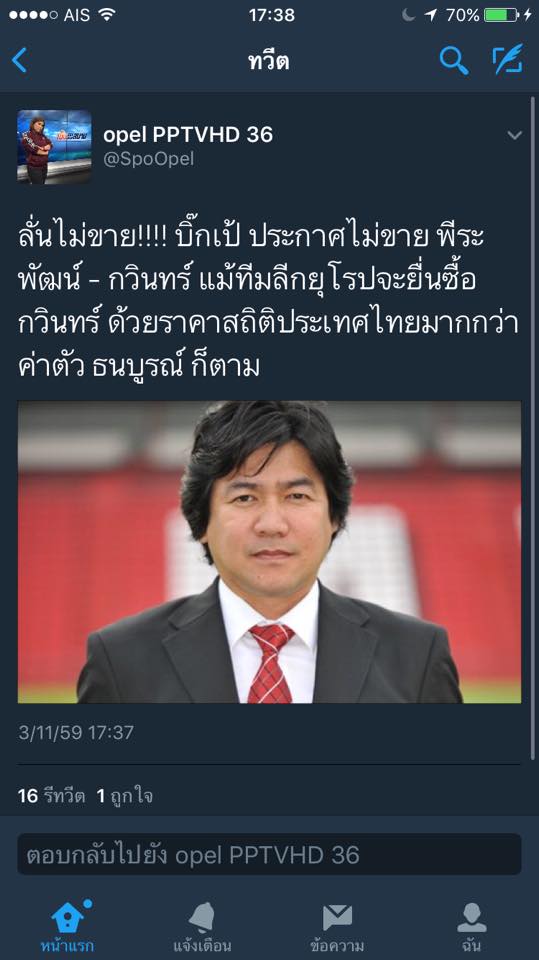539x960 pixels.
Task: Open opel PPTVHD 36 profile avatar
Action: click(54, 147)
